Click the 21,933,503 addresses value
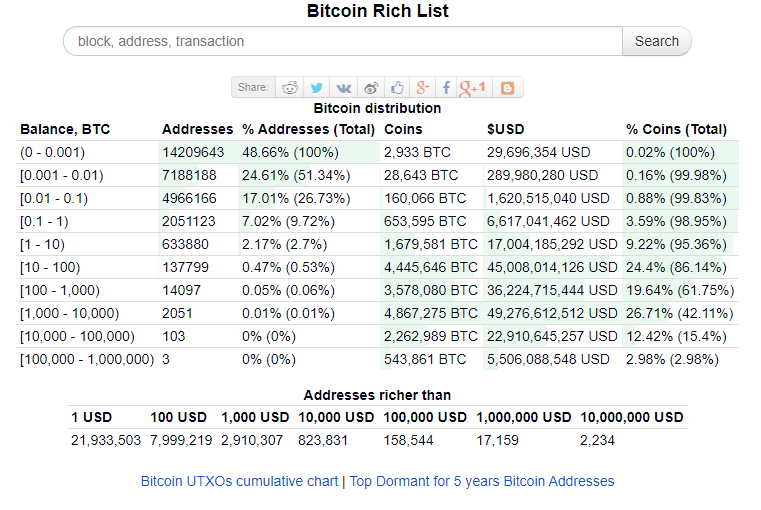Viewport: 761px width, 510px height. [x=106, y=440]
